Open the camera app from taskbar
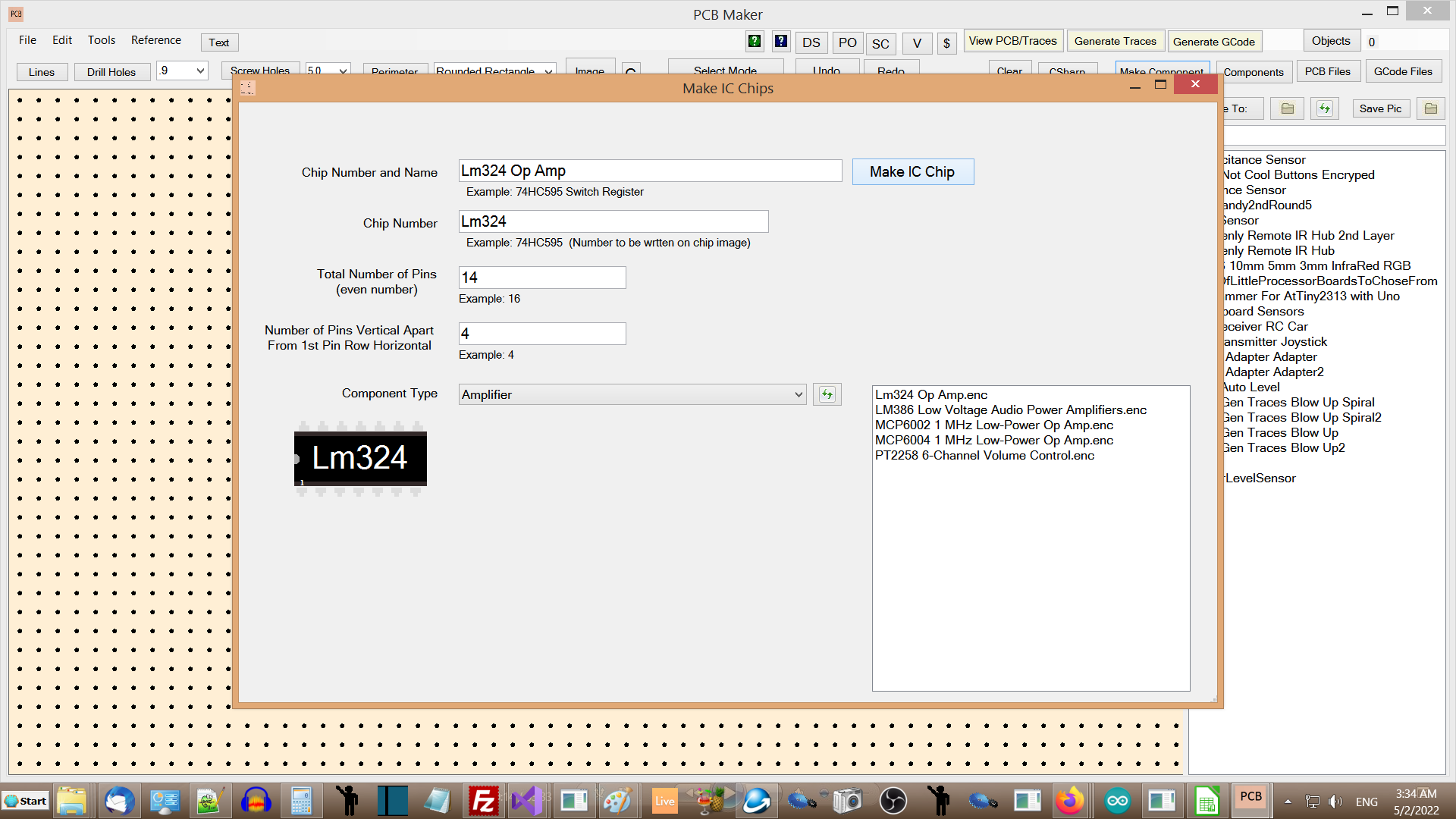Viewport: 1456px width, 819px height. [847, 801]
